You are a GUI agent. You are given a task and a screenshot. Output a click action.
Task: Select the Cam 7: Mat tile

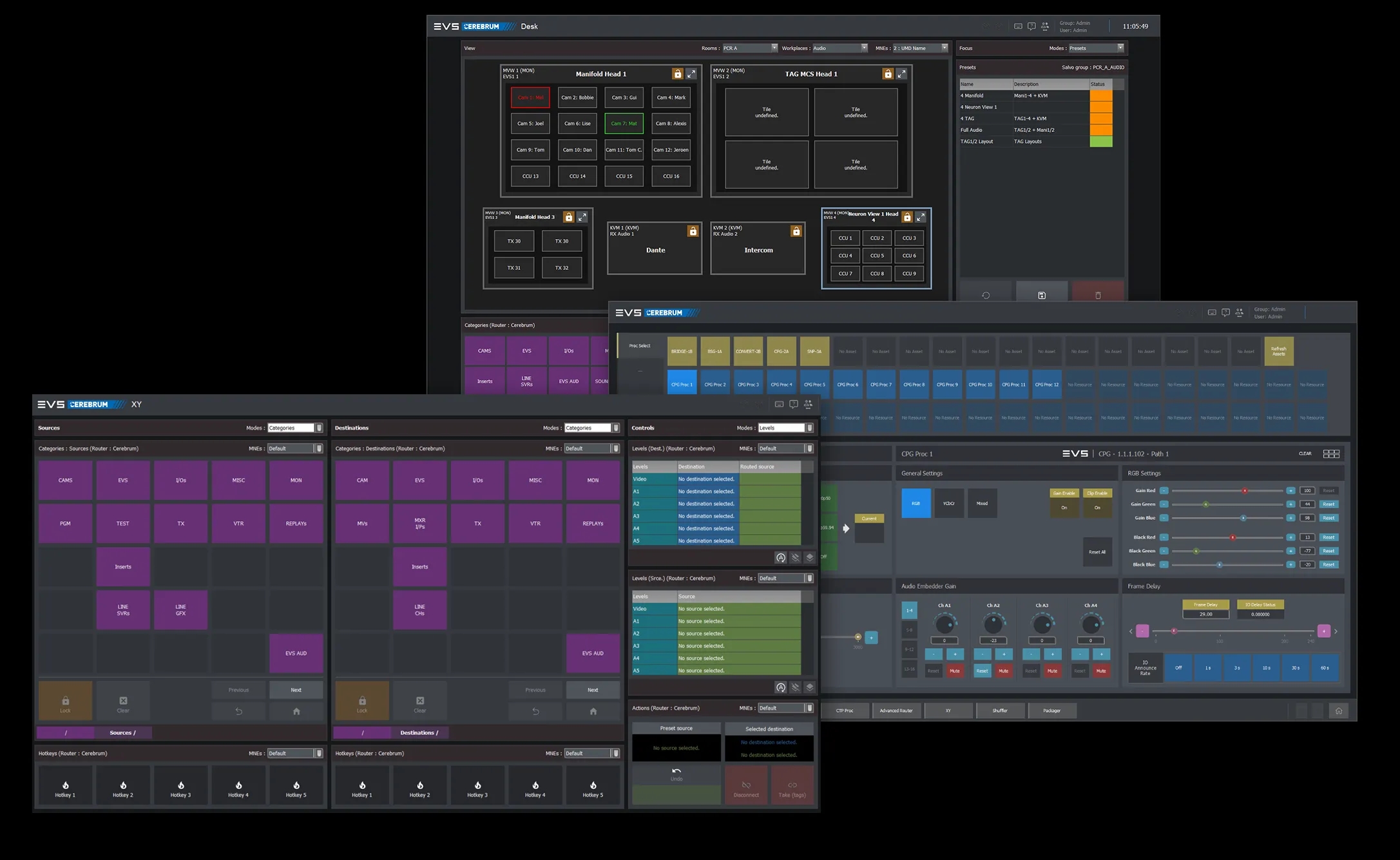coord(624,124)
